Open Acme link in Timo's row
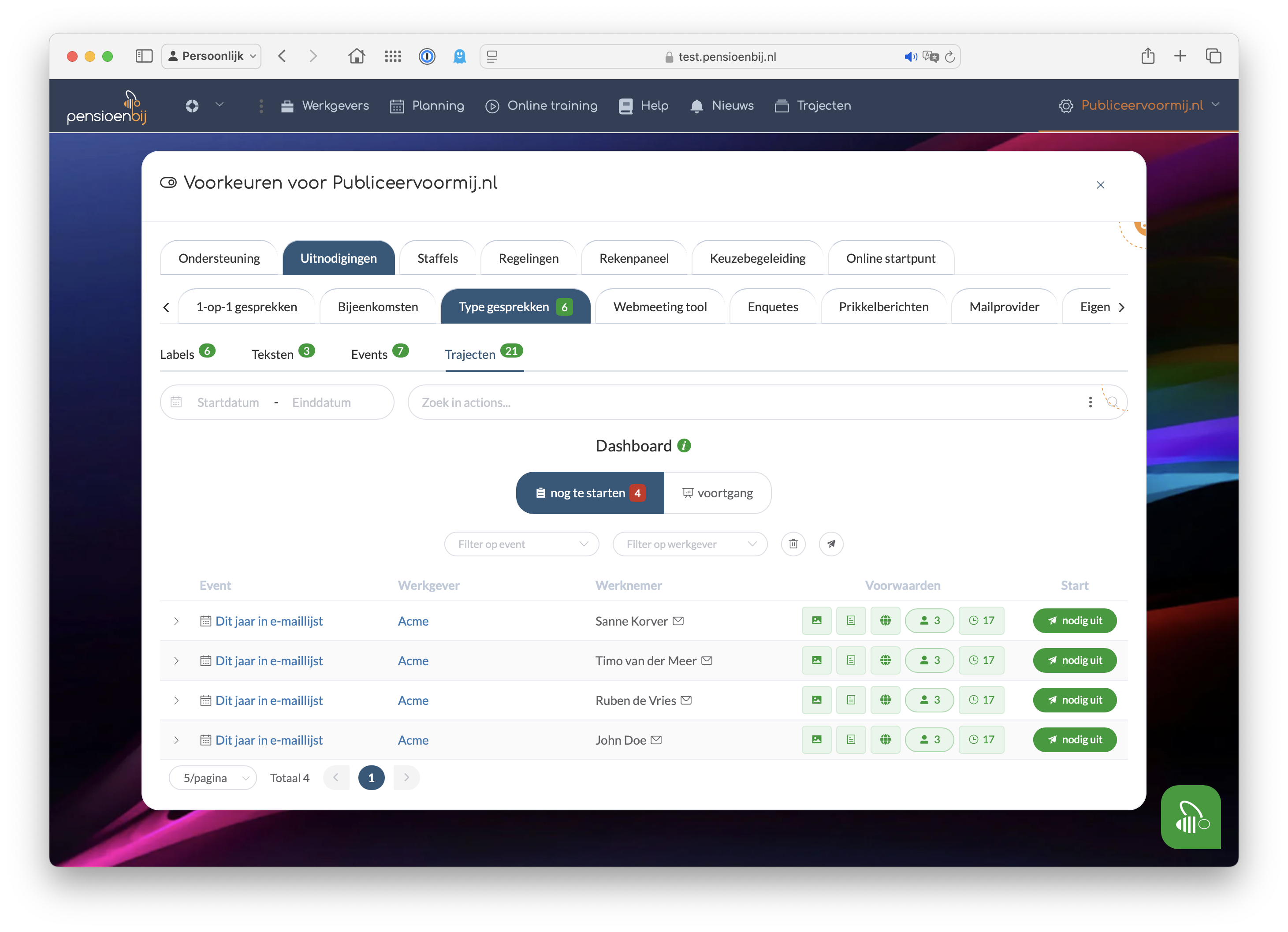This screenshot has height=932, width=1288. (x=413, y=660)
